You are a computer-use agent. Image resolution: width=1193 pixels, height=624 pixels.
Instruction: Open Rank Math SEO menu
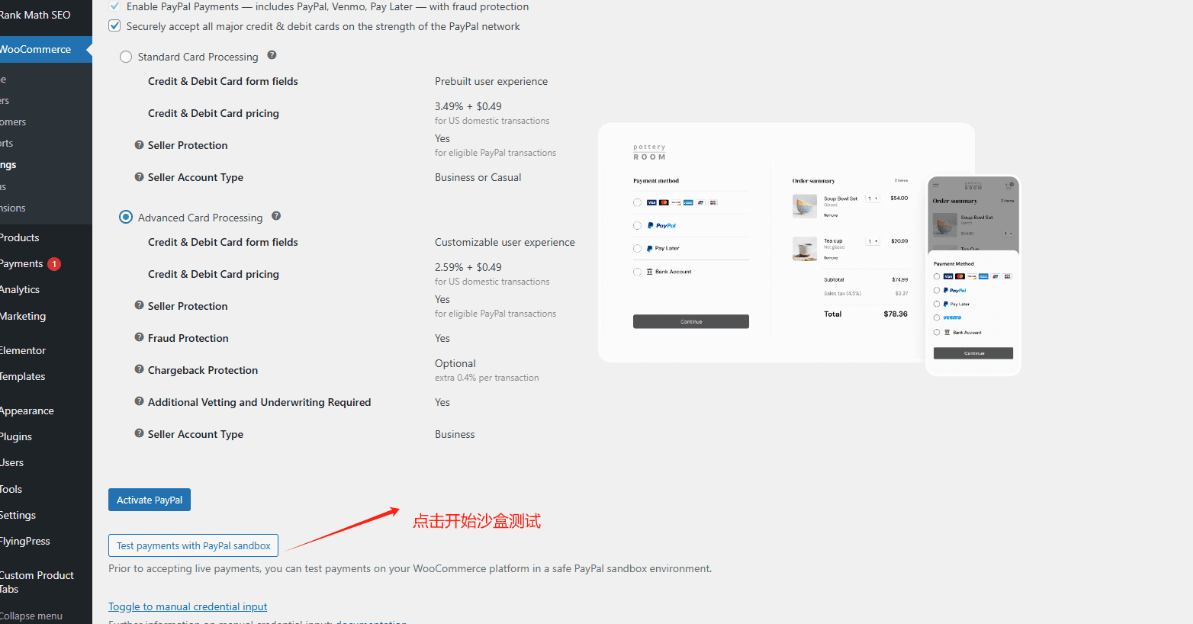coord(34,15)
